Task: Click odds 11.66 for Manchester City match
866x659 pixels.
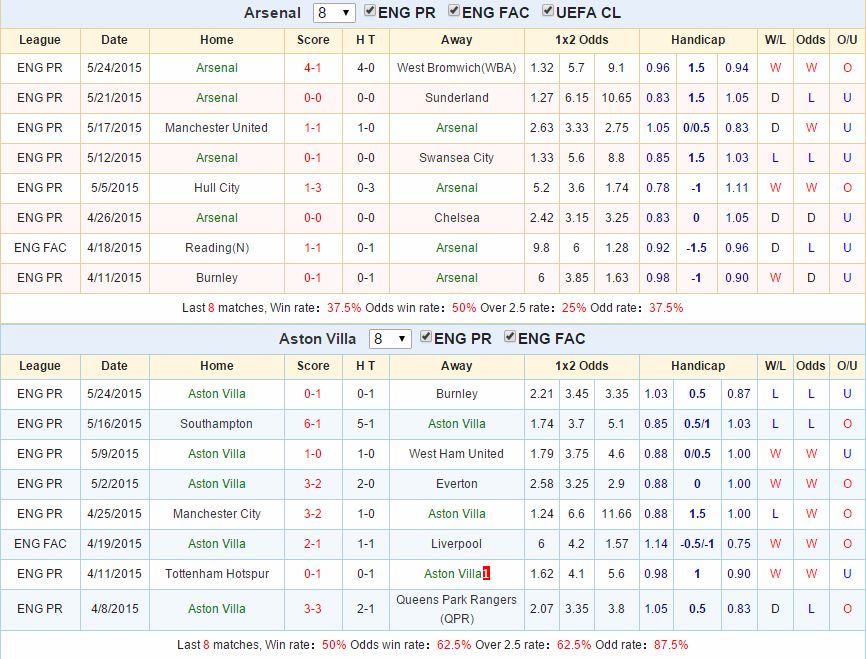Action: point(616,514)
